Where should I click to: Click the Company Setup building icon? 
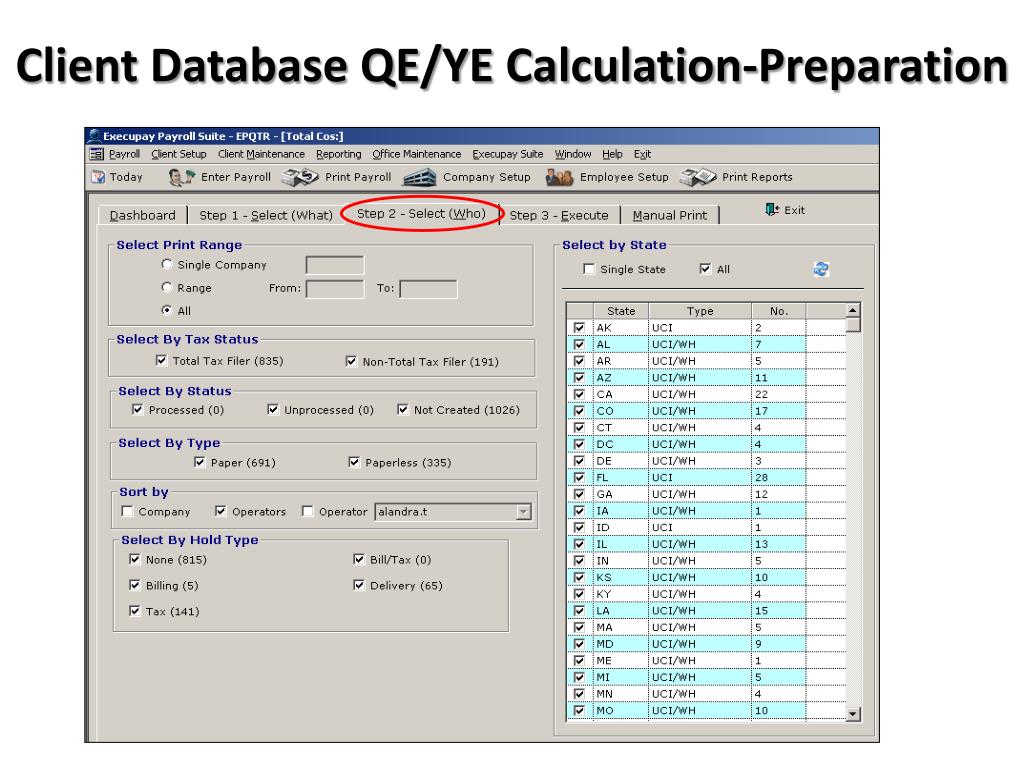[419, 177]
